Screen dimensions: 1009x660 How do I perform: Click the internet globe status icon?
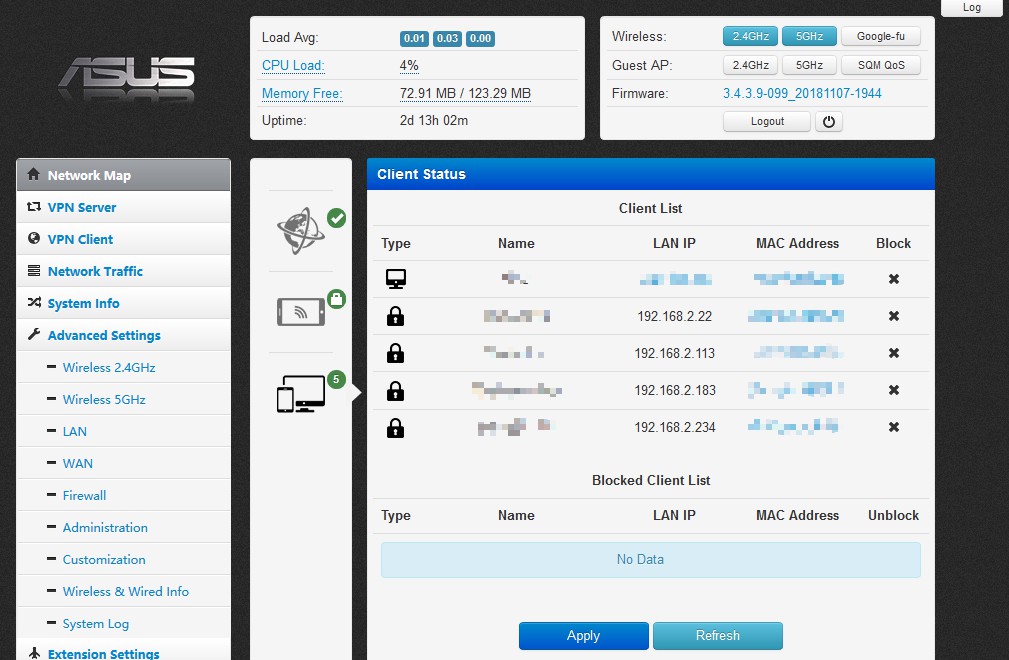click(302, 231)
